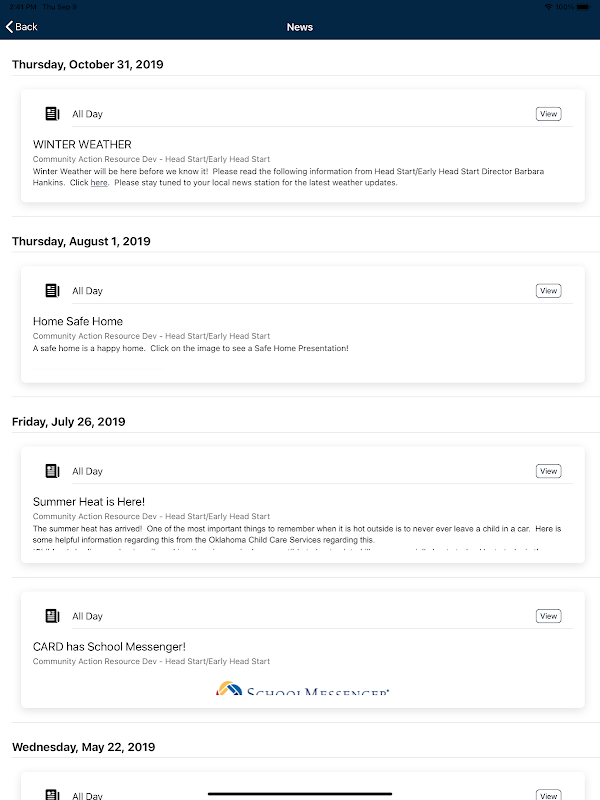
Task: Click the Home Safe Home news icon
Action: tap(52, 291)
